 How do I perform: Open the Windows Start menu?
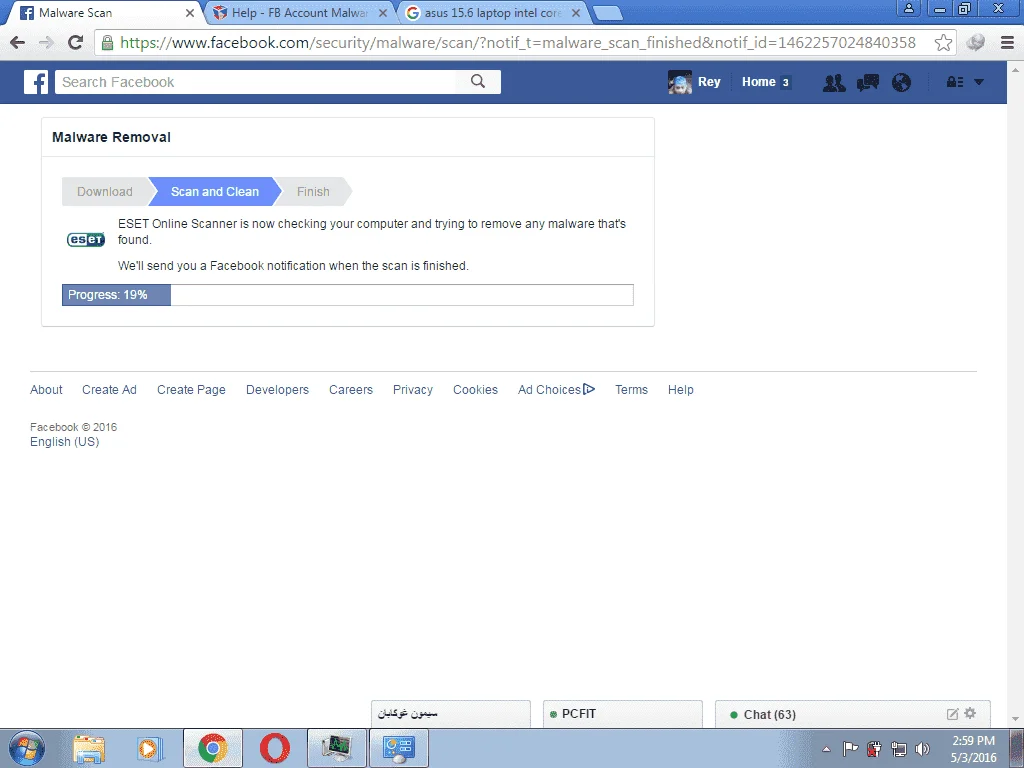coord(27,748)
